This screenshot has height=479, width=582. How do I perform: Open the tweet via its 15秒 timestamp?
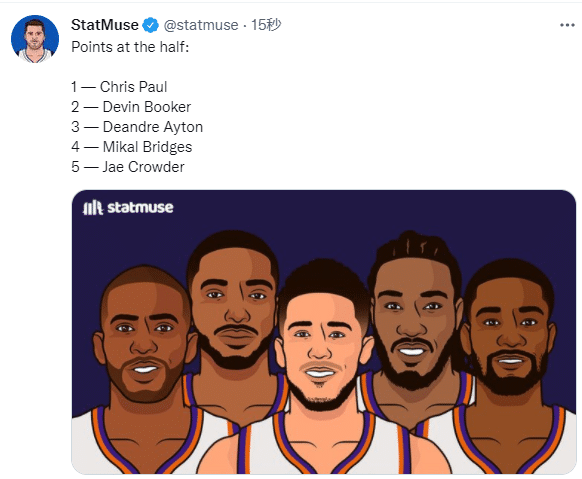point(266,25)
